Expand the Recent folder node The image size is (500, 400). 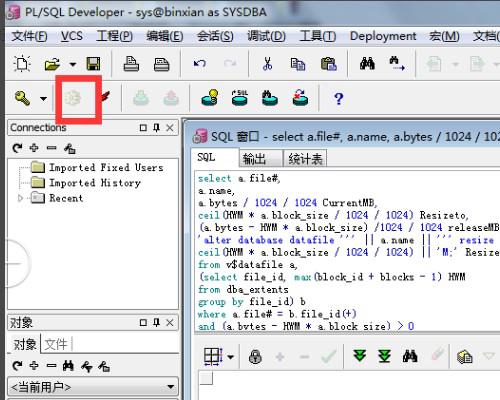tap(20, 198)
